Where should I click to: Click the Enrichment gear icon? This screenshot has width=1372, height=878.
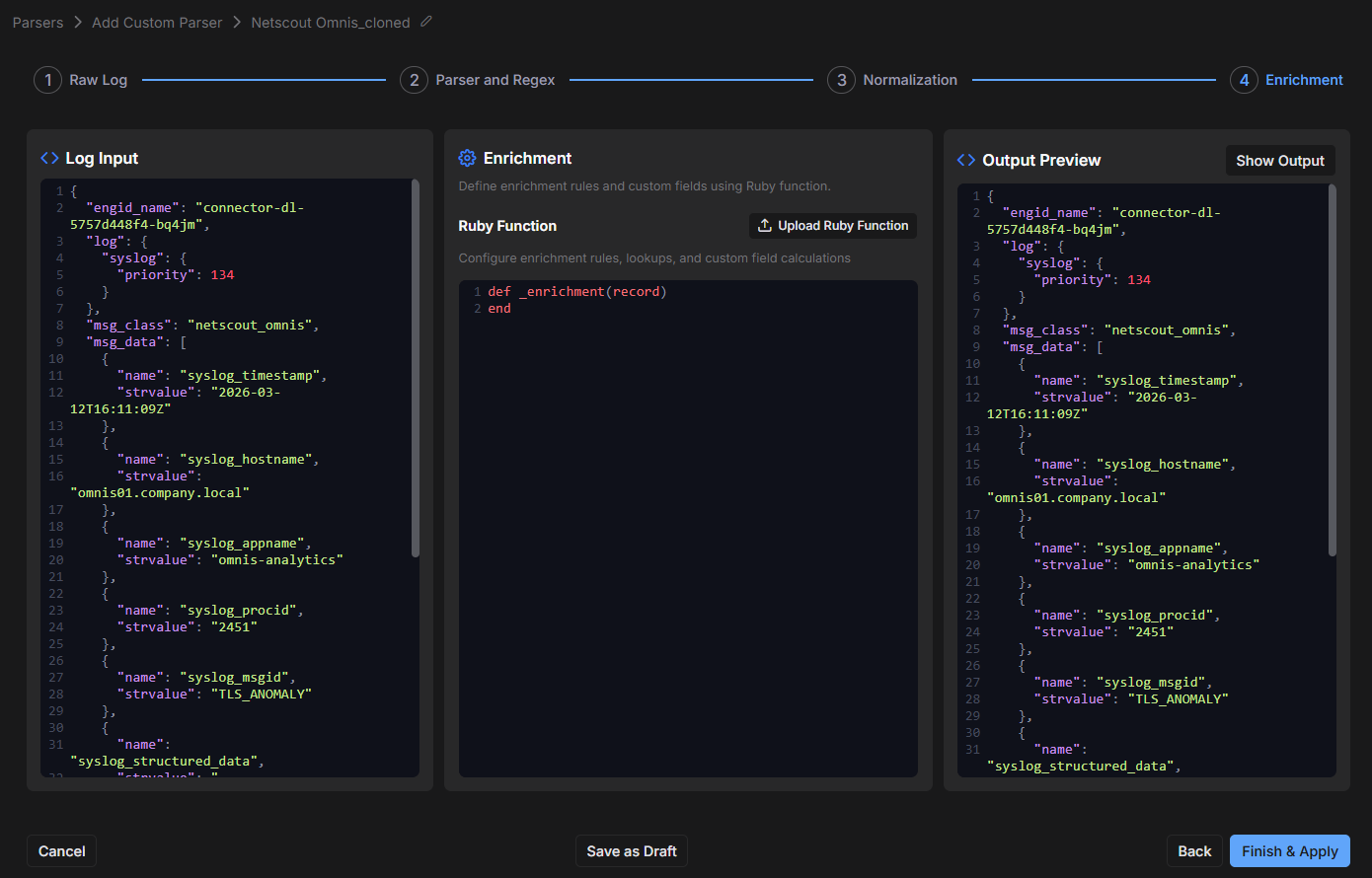467,158
